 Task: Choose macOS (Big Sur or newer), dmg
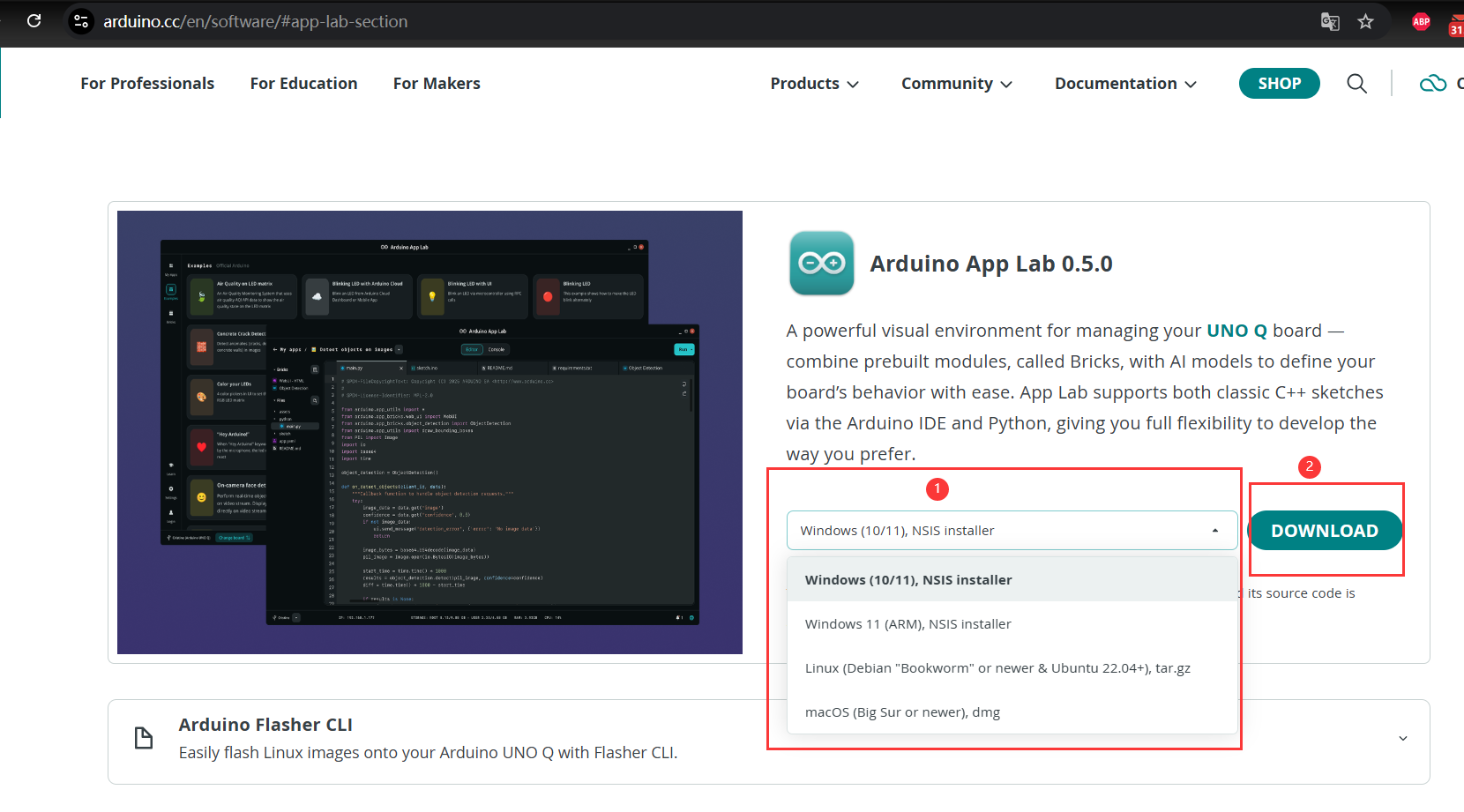(x=1012, y=712)
